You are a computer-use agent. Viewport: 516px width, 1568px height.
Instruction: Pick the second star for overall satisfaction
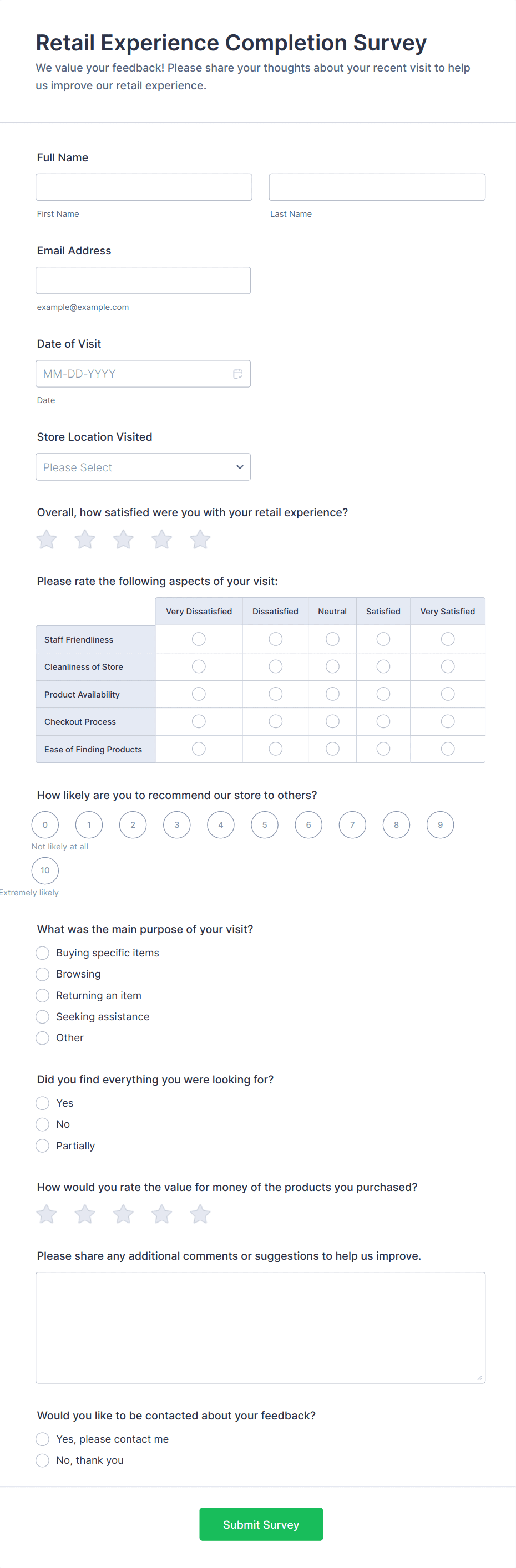tap(85, 539)
